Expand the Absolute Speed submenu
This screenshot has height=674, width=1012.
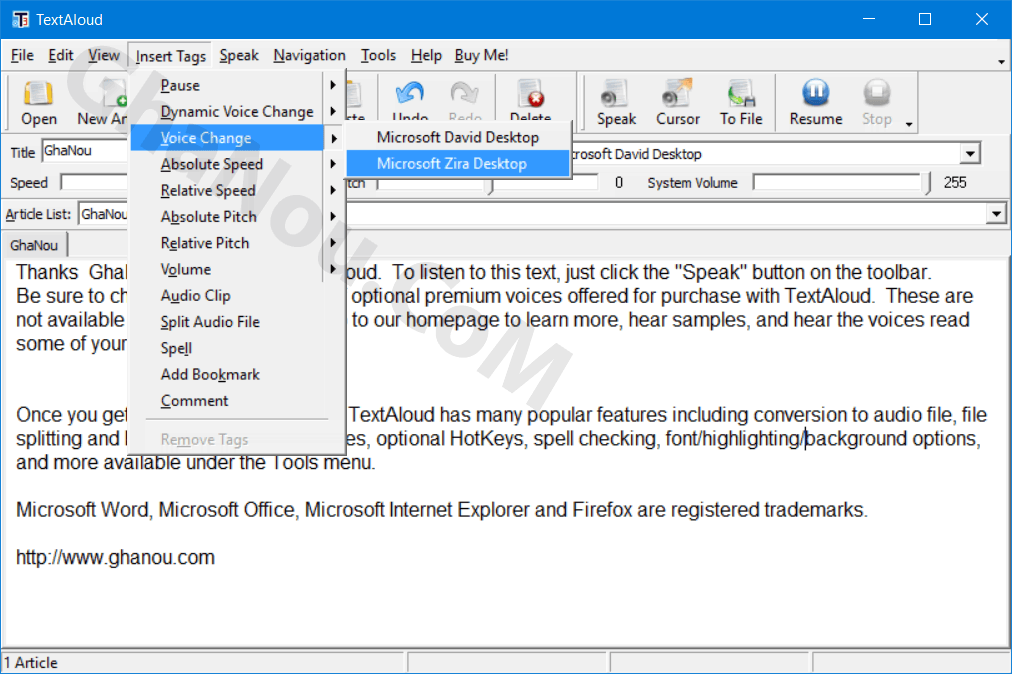click(237, 164)
